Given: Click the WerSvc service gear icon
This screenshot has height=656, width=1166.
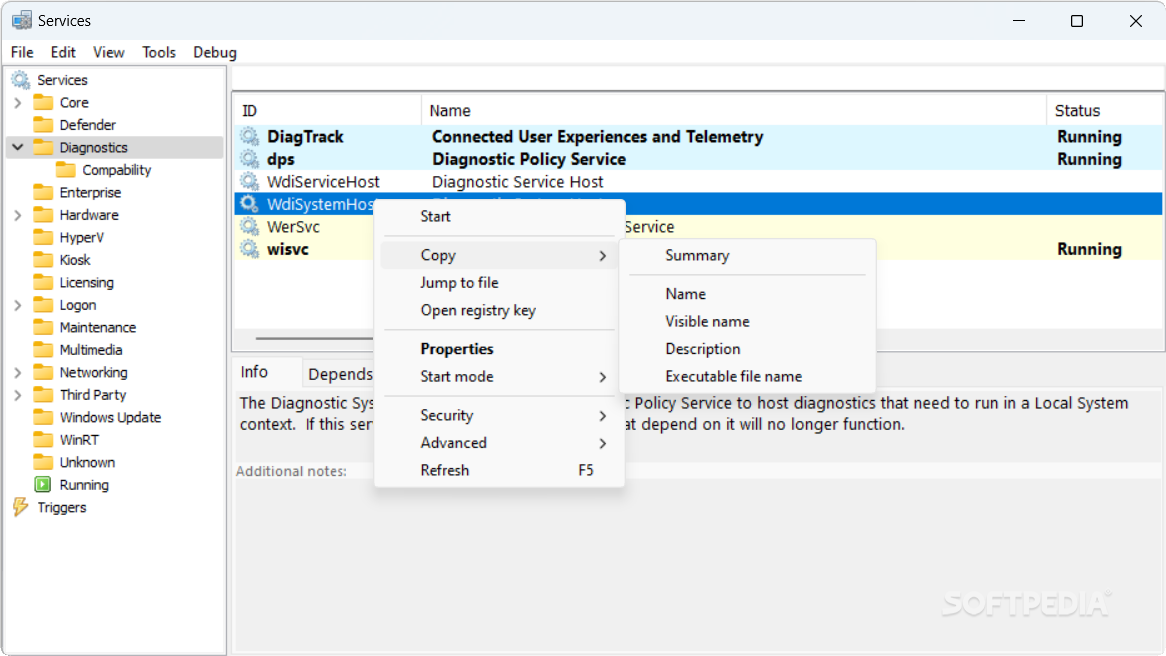Looking at the screenshot, I should tap(249, 226).
